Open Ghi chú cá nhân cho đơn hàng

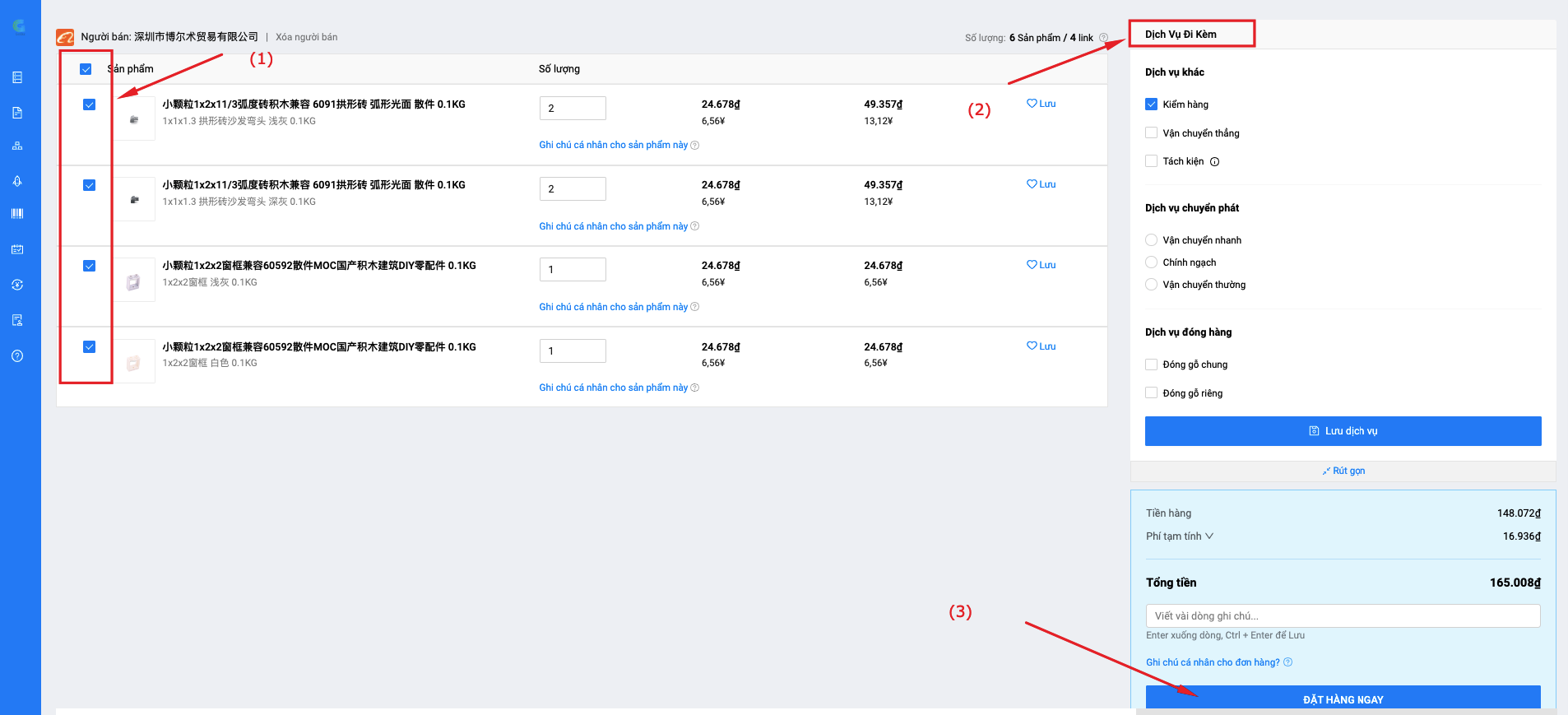pyautogui.click(x=1213, y=662)
